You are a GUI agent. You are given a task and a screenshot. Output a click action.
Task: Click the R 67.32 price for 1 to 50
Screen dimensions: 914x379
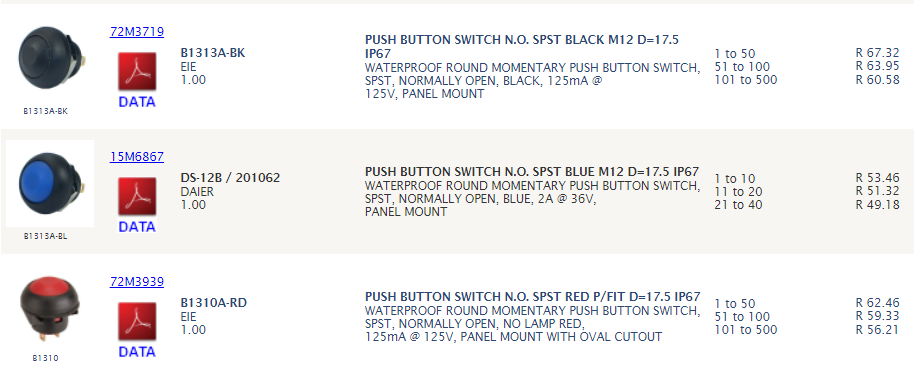877,53
